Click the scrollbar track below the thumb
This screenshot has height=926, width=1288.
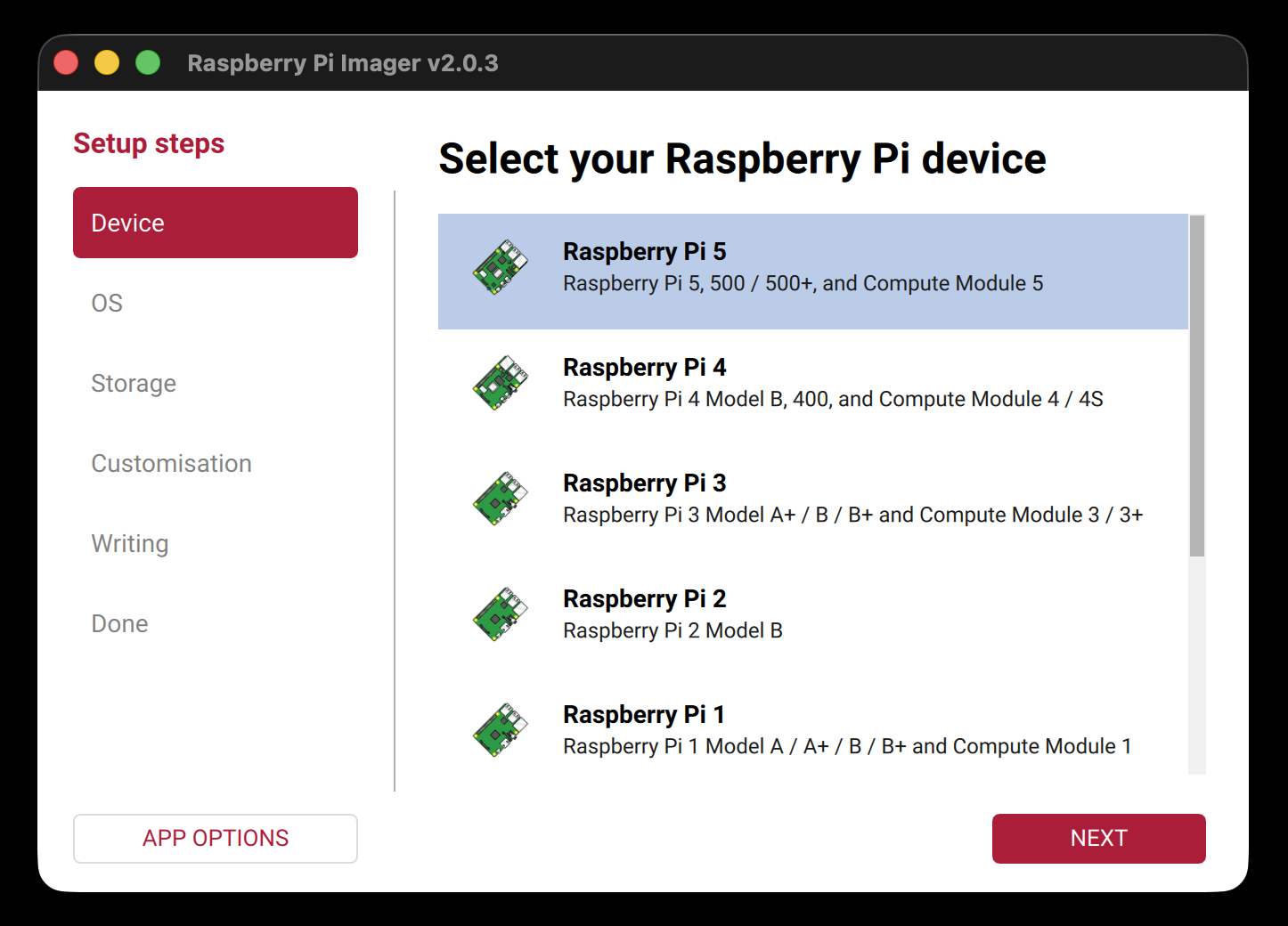1197,666
